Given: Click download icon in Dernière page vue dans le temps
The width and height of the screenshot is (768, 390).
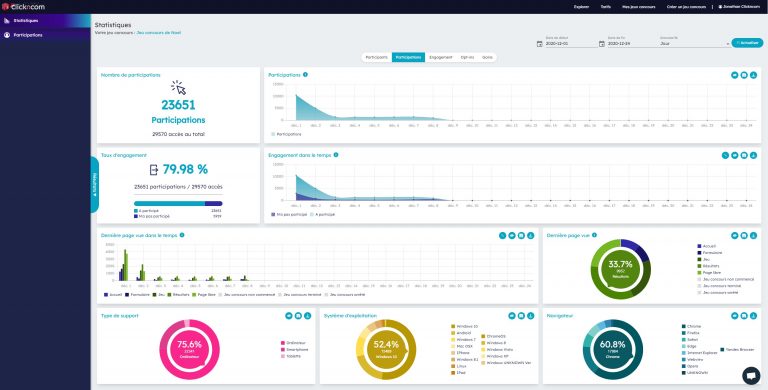Looking at the screenshot, I should click(530, 236).
